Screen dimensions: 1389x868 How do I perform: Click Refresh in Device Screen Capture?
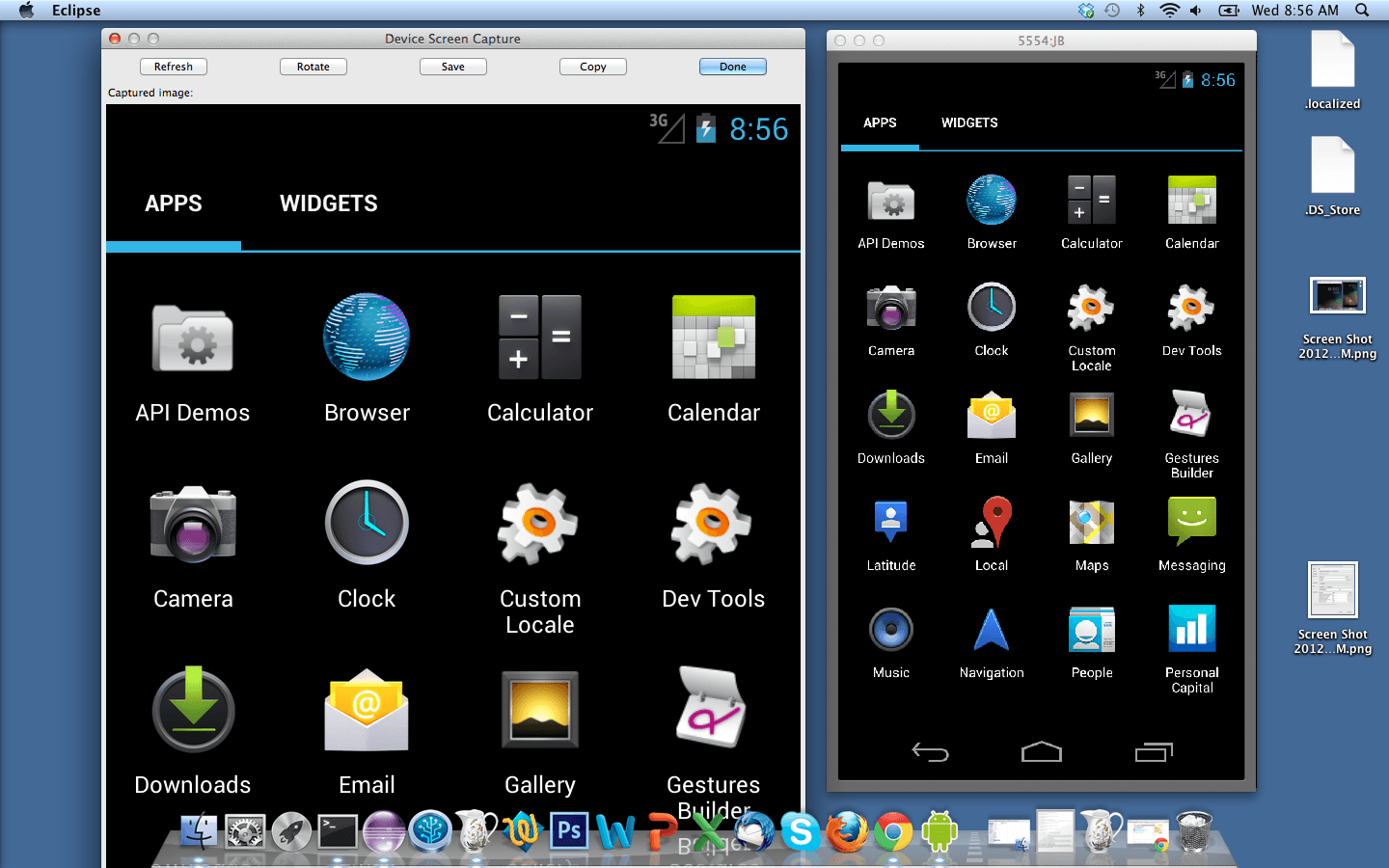pyautogui.click(x=174, y=67)
